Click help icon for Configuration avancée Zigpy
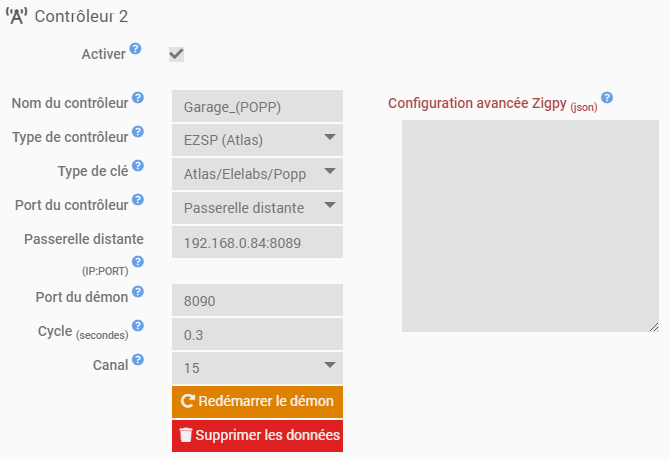 click(x=607, y=98)
